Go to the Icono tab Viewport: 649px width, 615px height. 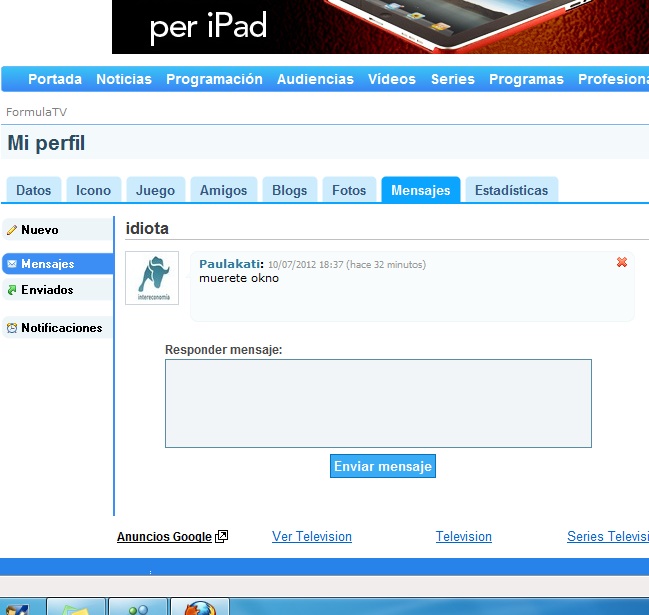(x=94, y=190)
